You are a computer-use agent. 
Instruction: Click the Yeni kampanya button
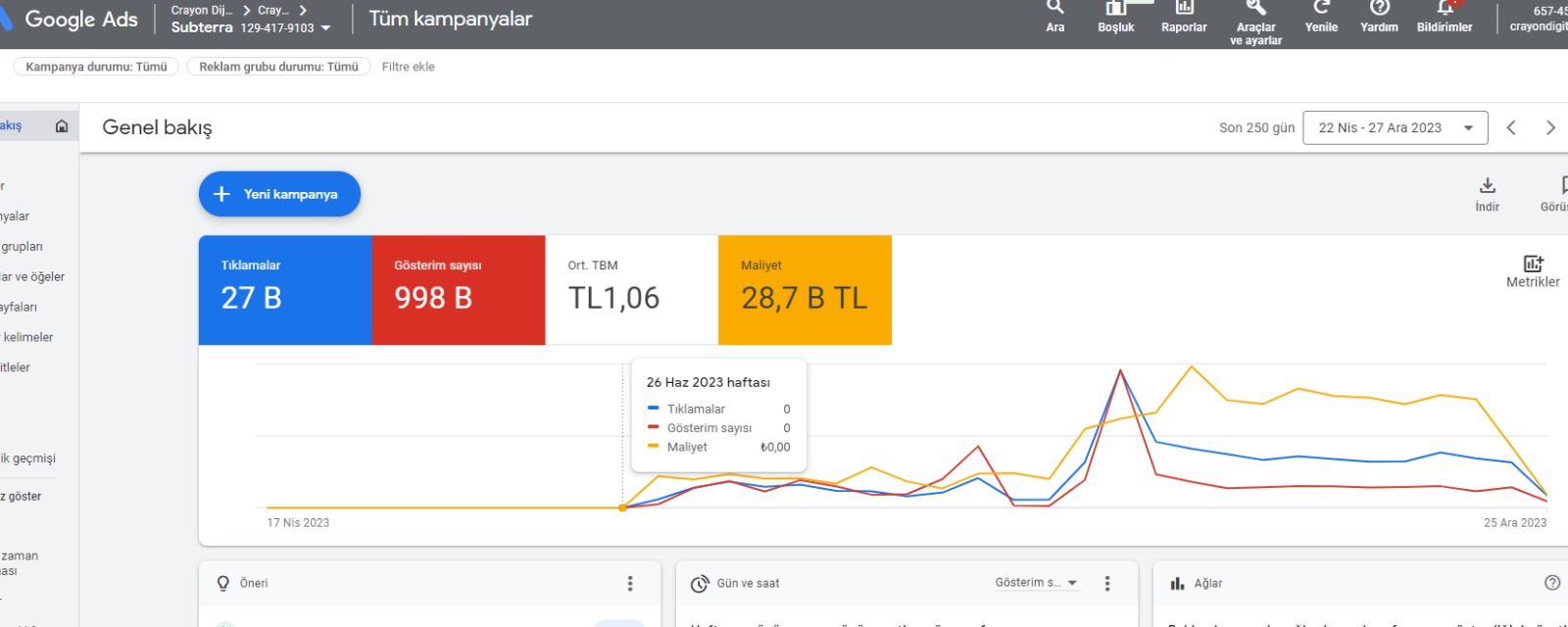click(279, 194)
